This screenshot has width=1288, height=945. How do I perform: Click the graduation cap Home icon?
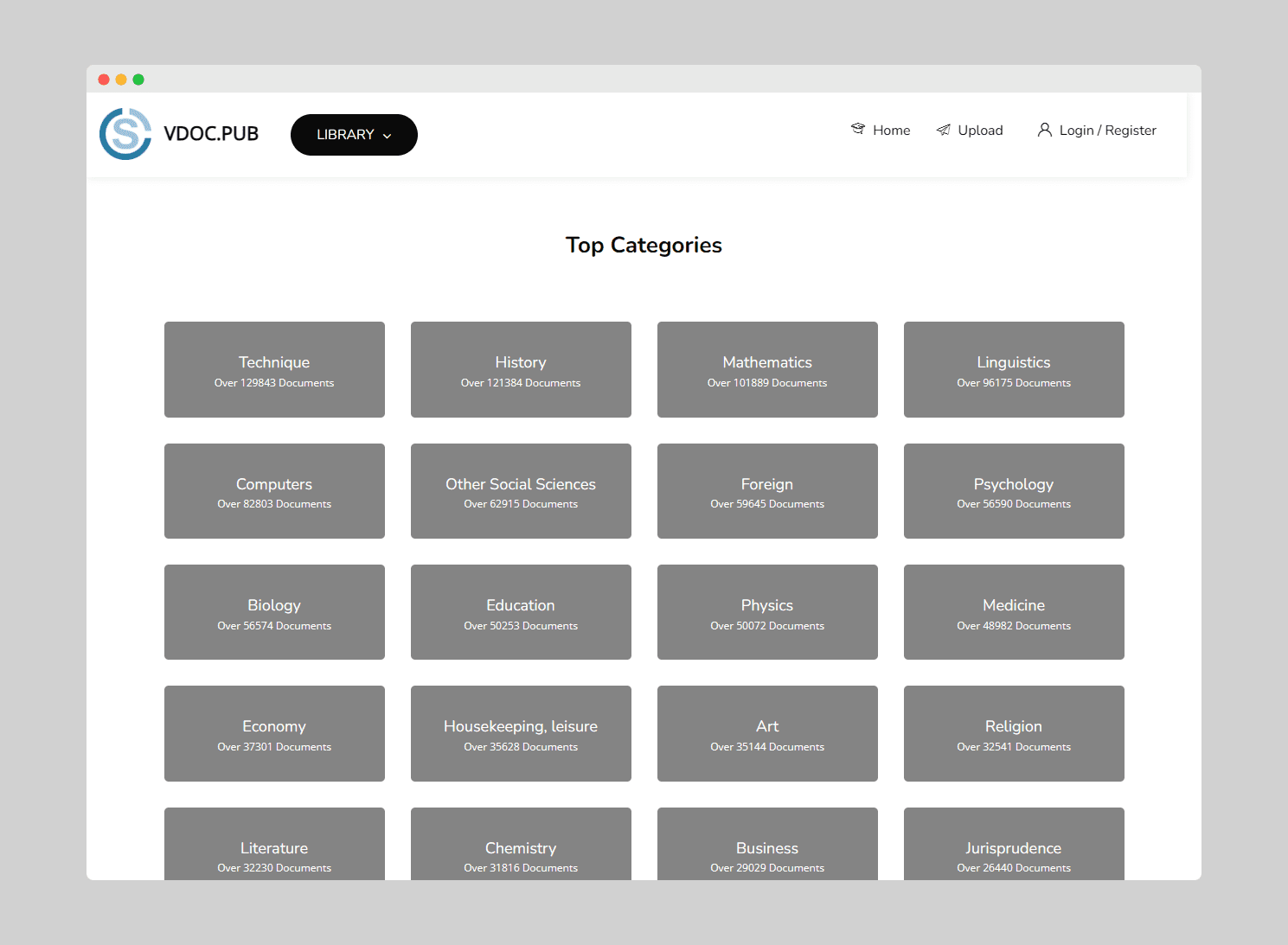858,130
